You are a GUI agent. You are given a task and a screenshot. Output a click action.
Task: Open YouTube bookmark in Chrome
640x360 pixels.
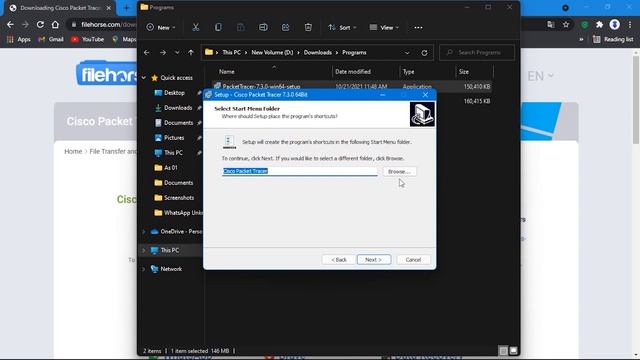click(x=87, y=39)
